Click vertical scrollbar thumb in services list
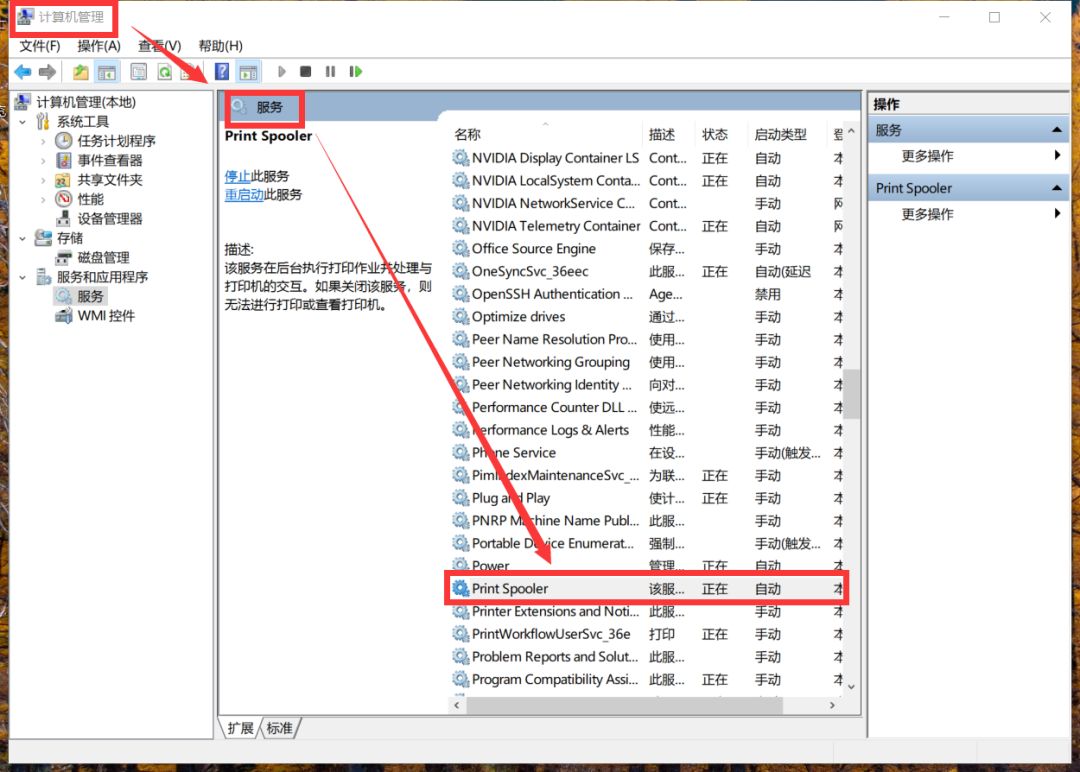This screenshot has width=1080, height=772. 852,394
